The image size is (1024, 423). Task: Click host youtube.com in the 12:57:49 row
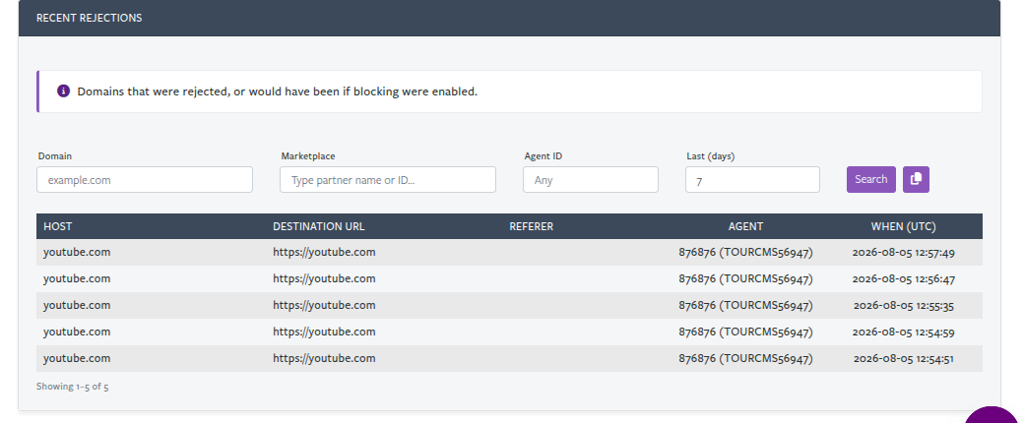(77, 252)
